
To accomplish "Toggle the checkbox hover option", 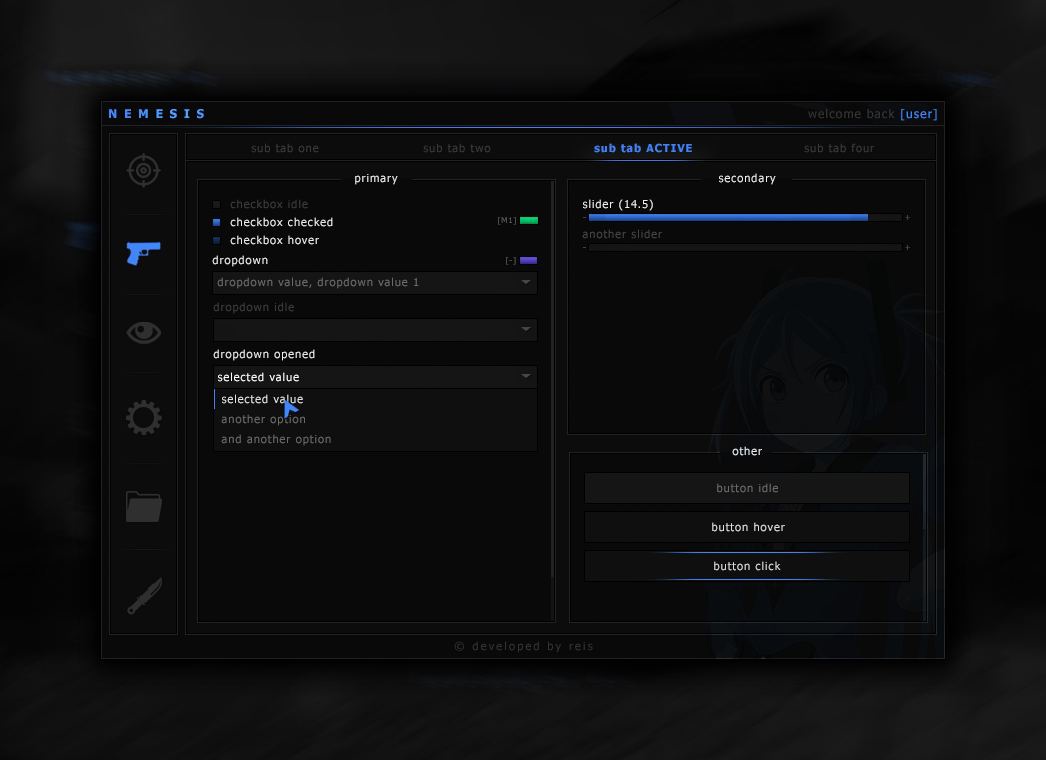I will pyautogui.click(x=217, y=241).
